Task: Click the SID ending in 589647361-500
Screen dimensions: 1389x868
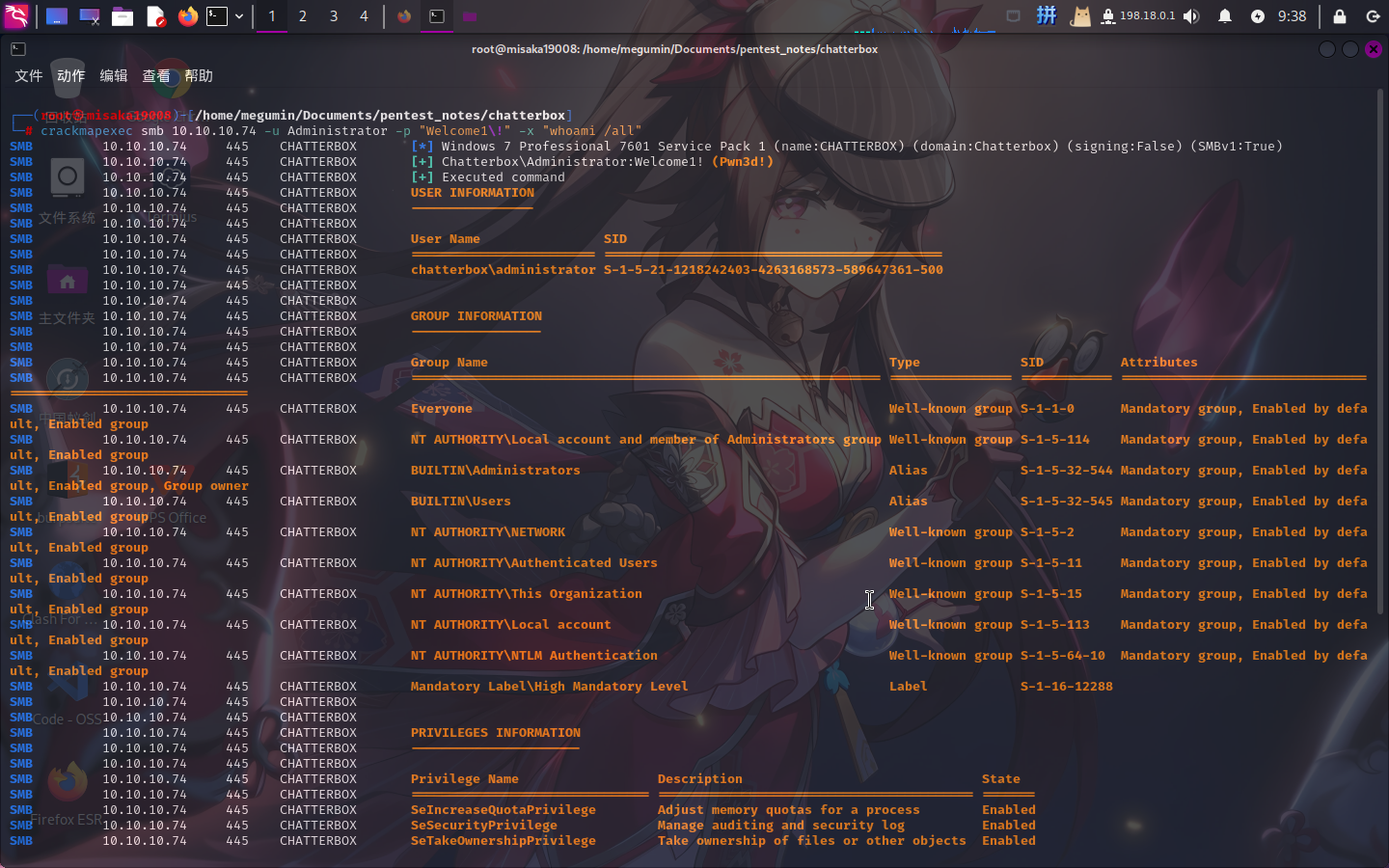Action: click(774, 270)
